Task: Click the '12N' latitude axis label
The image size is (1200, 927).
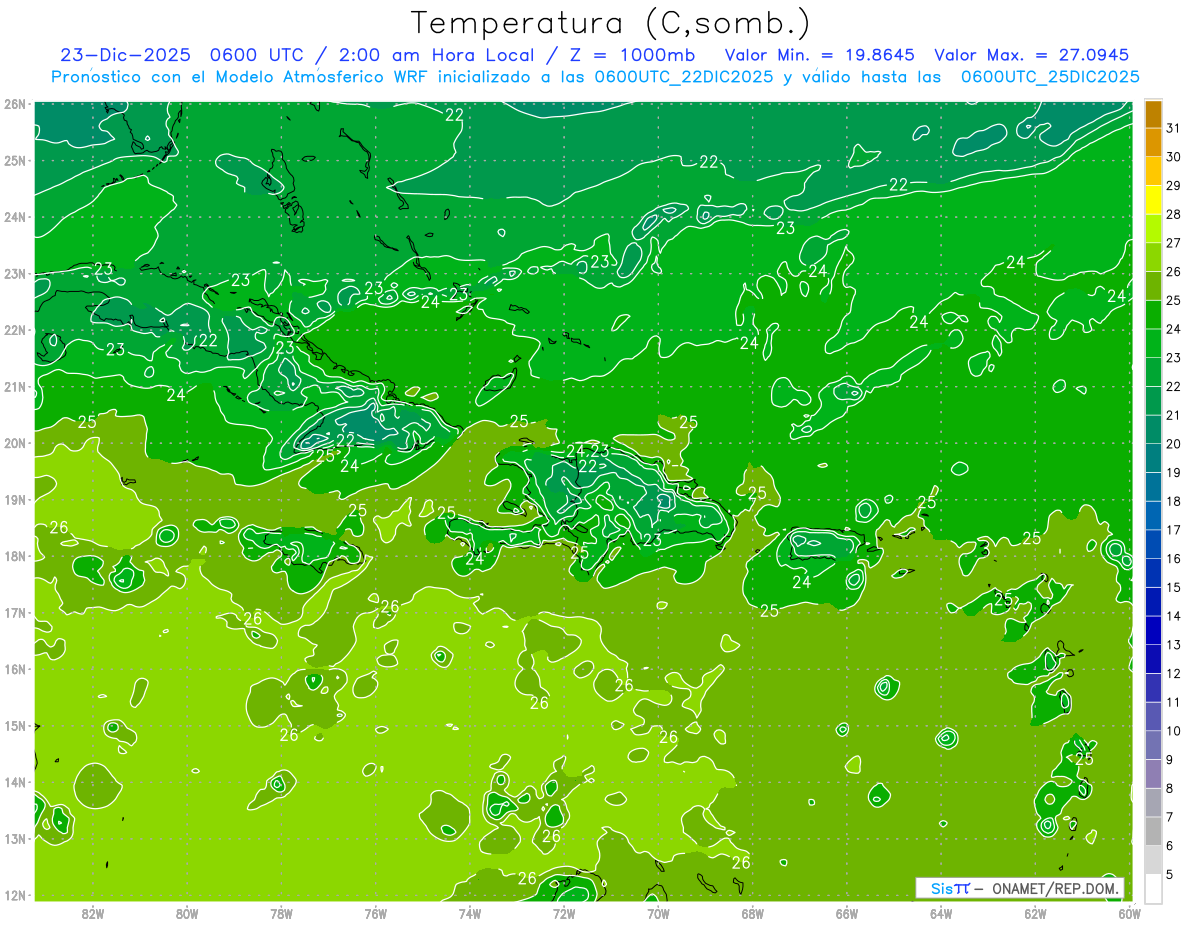Action: [14, 895]
